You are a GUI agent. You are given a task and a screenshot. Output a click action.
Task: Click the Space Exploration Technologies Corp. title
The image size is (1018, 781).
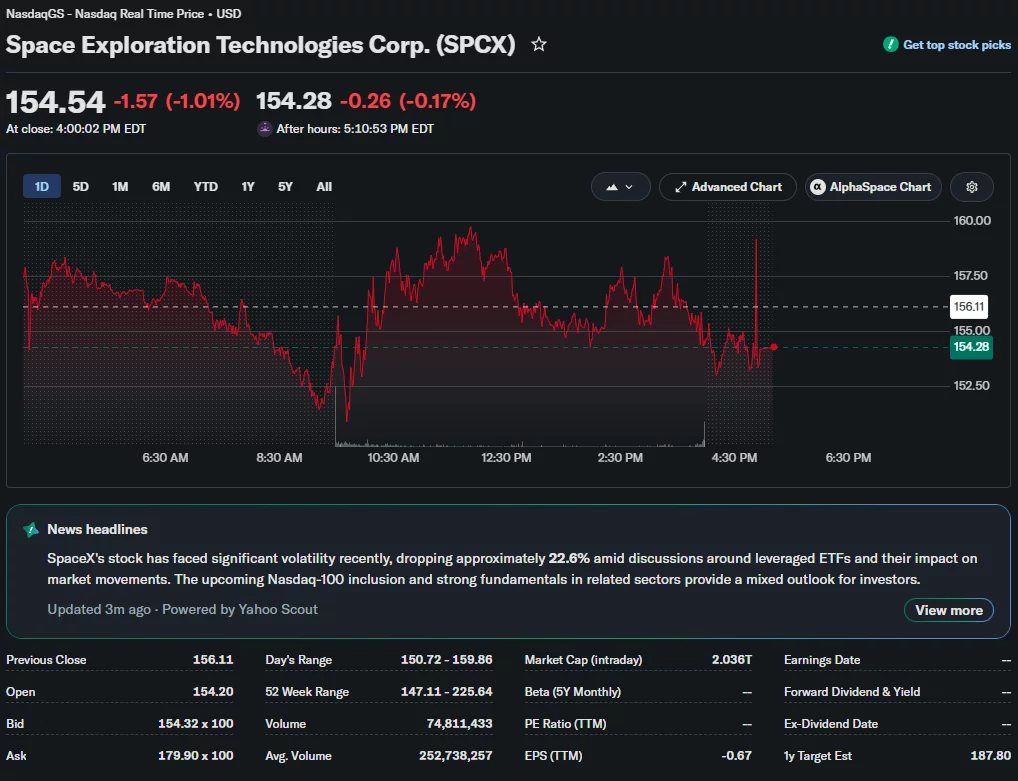coord(260,45)
